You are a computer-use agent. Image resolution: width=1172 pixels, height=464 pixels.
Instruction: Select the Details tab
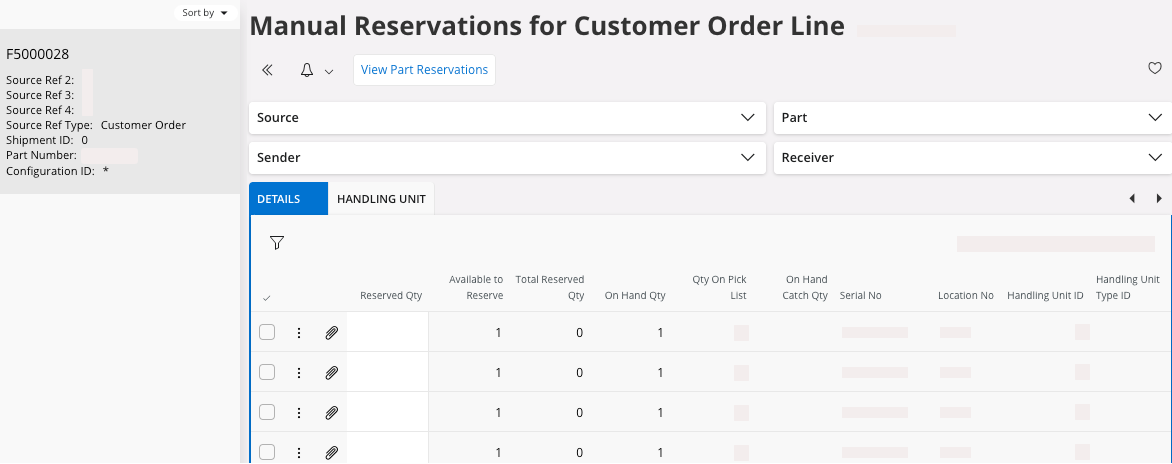(x=279, y=199)
